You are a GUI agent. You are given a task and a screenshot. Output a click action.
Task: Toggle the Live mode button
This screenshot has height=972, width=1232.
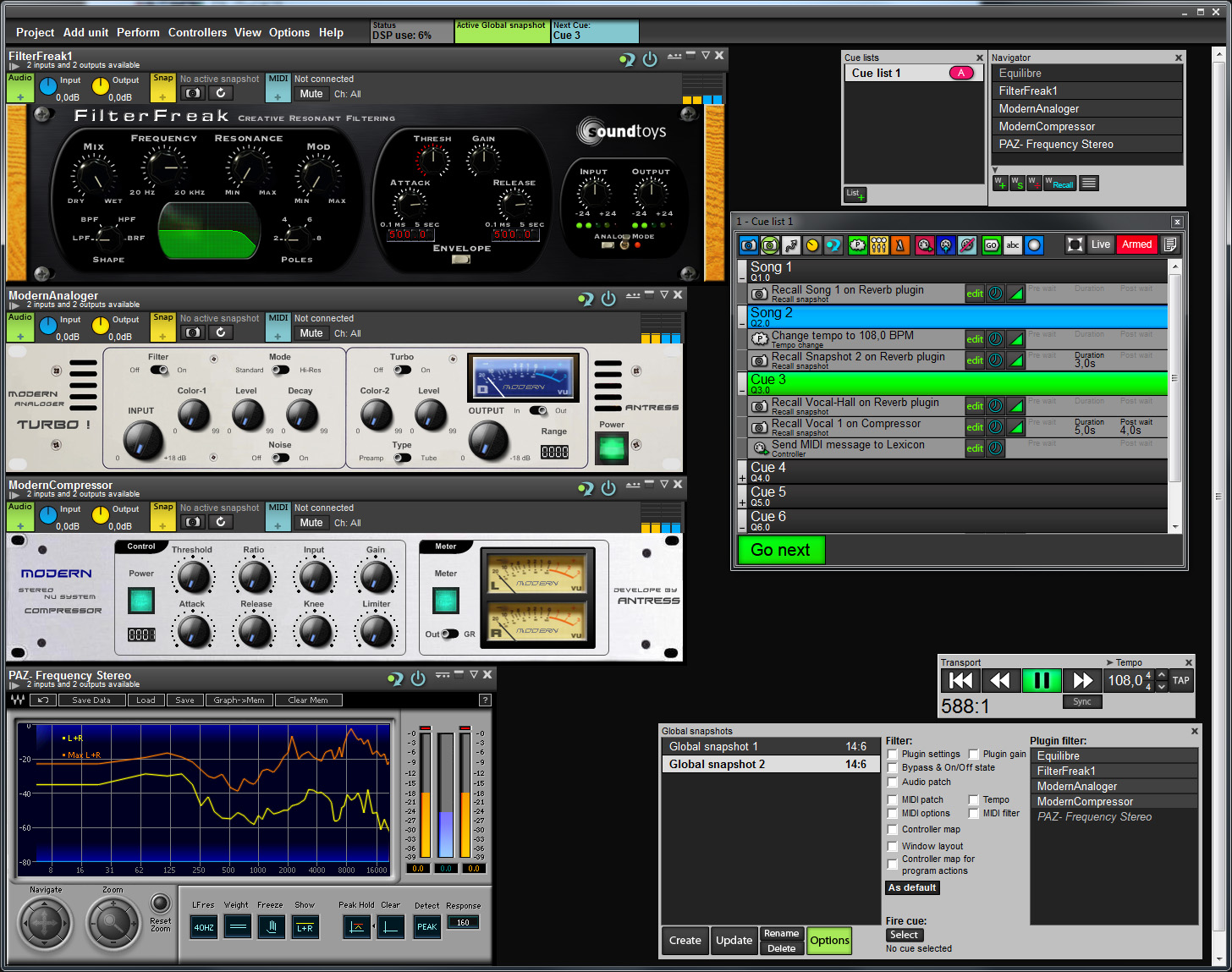pyautogui.click(x=1100, y=244)
